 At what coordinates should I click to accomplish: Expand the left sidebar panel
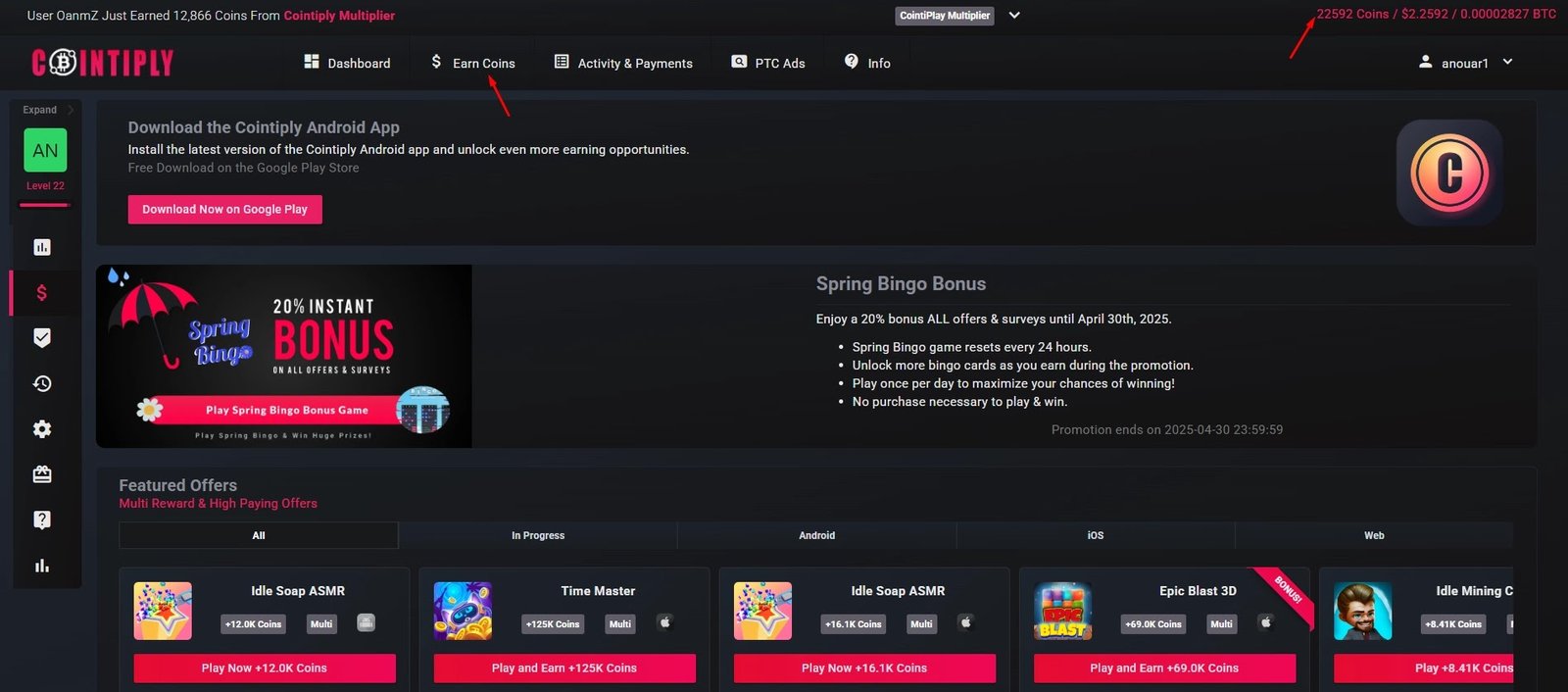[47, 110]
